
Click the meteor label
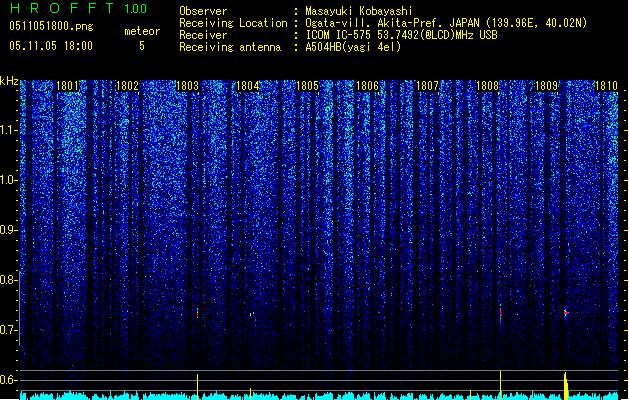(142, 31)
